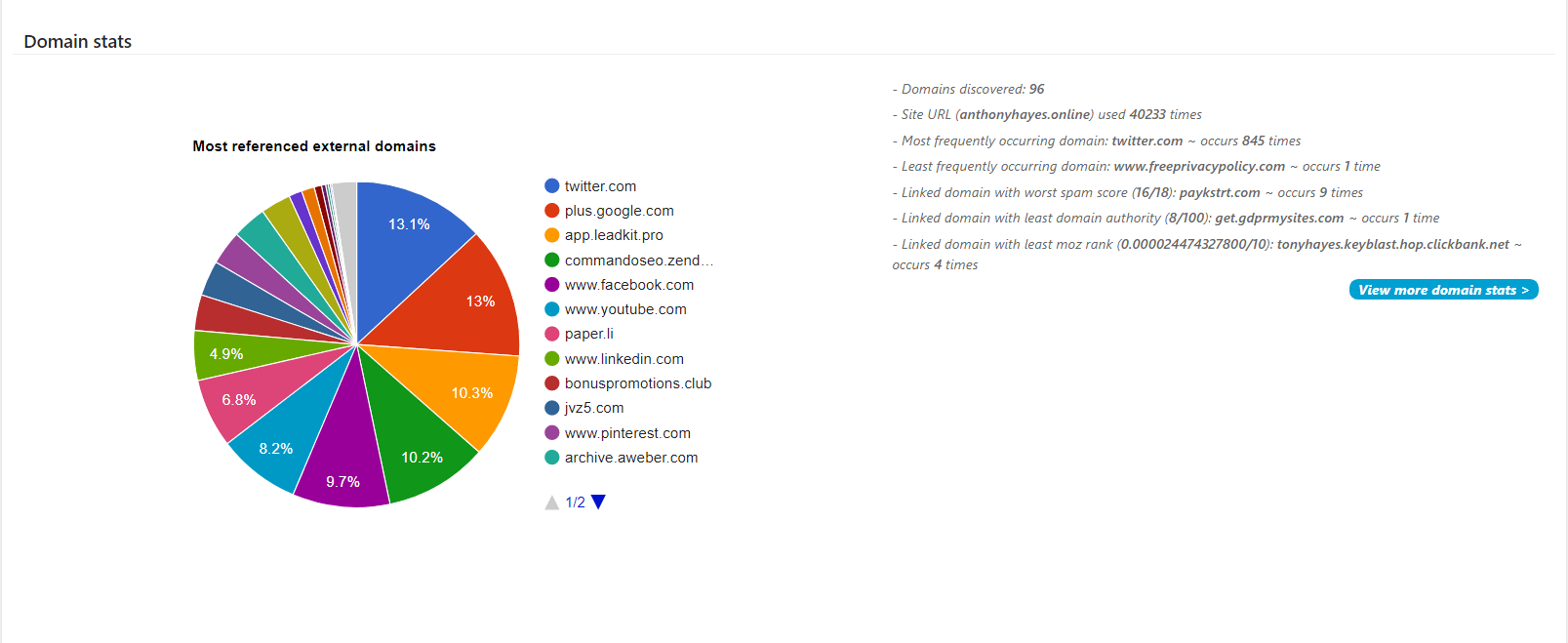Click the previous legend page arrow

552,502
